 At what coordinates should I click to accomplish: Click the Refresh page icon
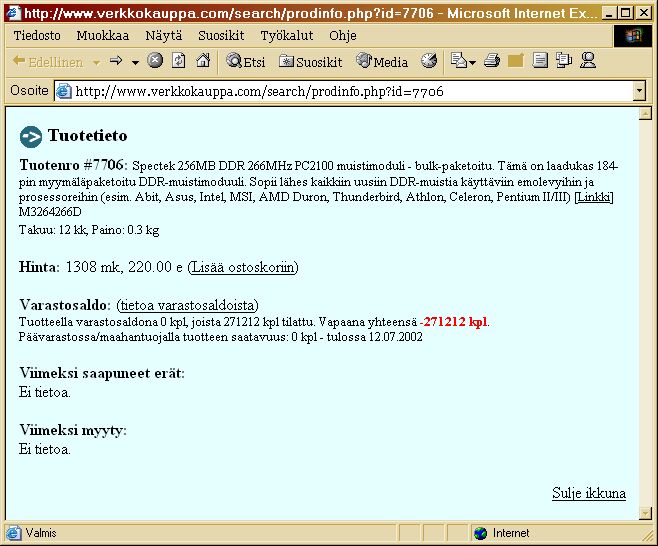[x=179, y=61]
